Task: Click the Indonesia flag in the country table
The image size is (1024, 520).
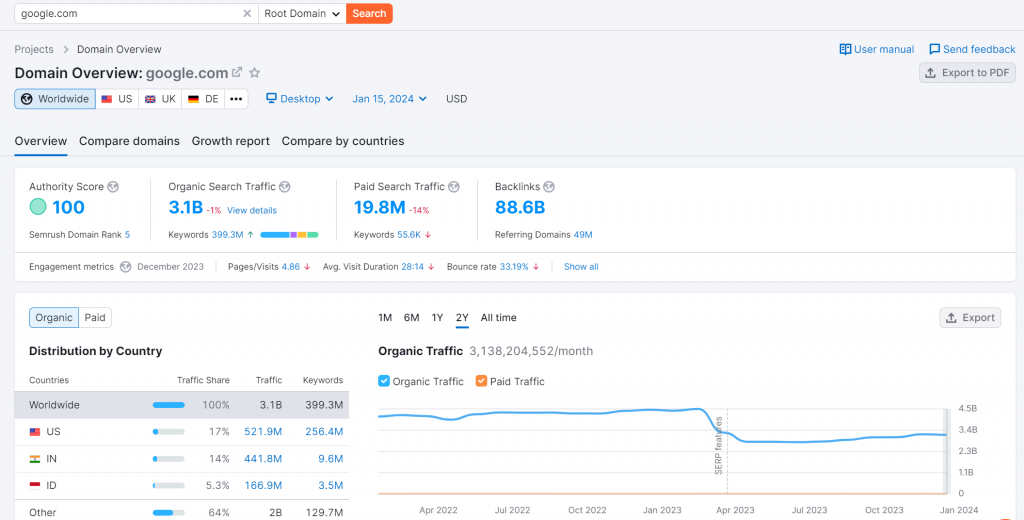Action: tap(35, 485)
